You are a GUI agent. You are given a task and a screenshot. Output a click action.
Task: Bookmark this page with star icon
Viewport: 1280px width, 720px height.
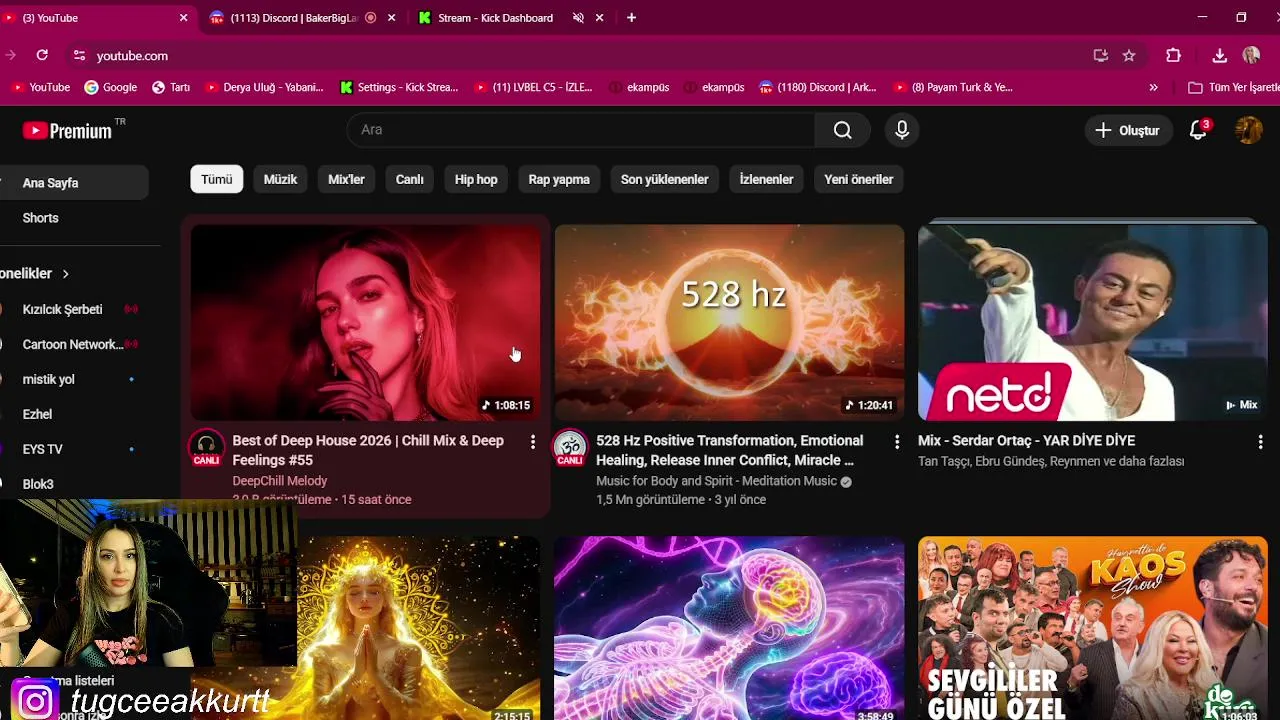[1129, 56]
